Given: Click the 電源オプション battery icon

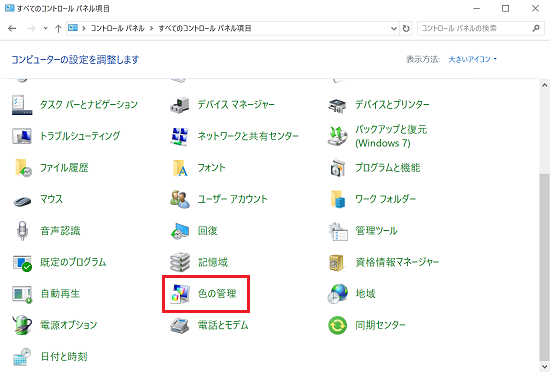Looking at the screenshot, I should [22, 325].
